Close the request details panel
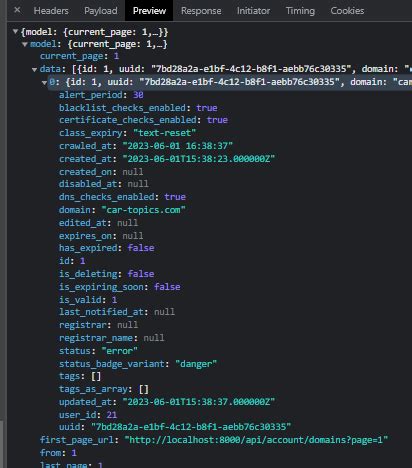This screenshot has height=468, width=412. [x=17, y=10]
